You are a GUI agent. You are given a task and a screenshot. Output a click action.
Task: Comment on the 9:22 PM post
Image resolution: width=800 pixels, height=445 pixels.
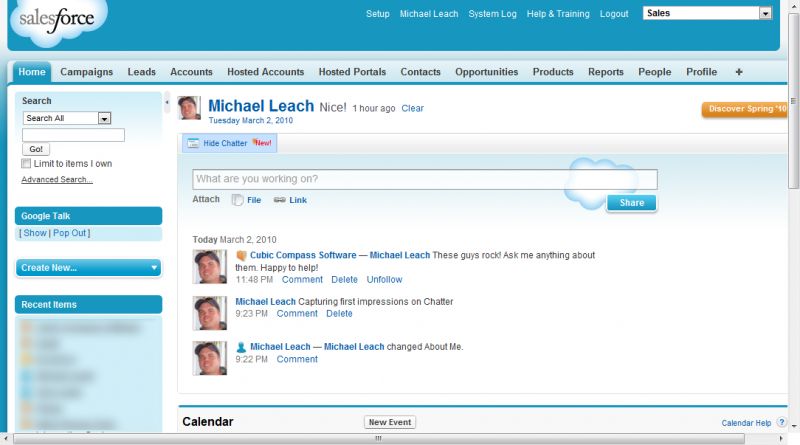point(297,359)
